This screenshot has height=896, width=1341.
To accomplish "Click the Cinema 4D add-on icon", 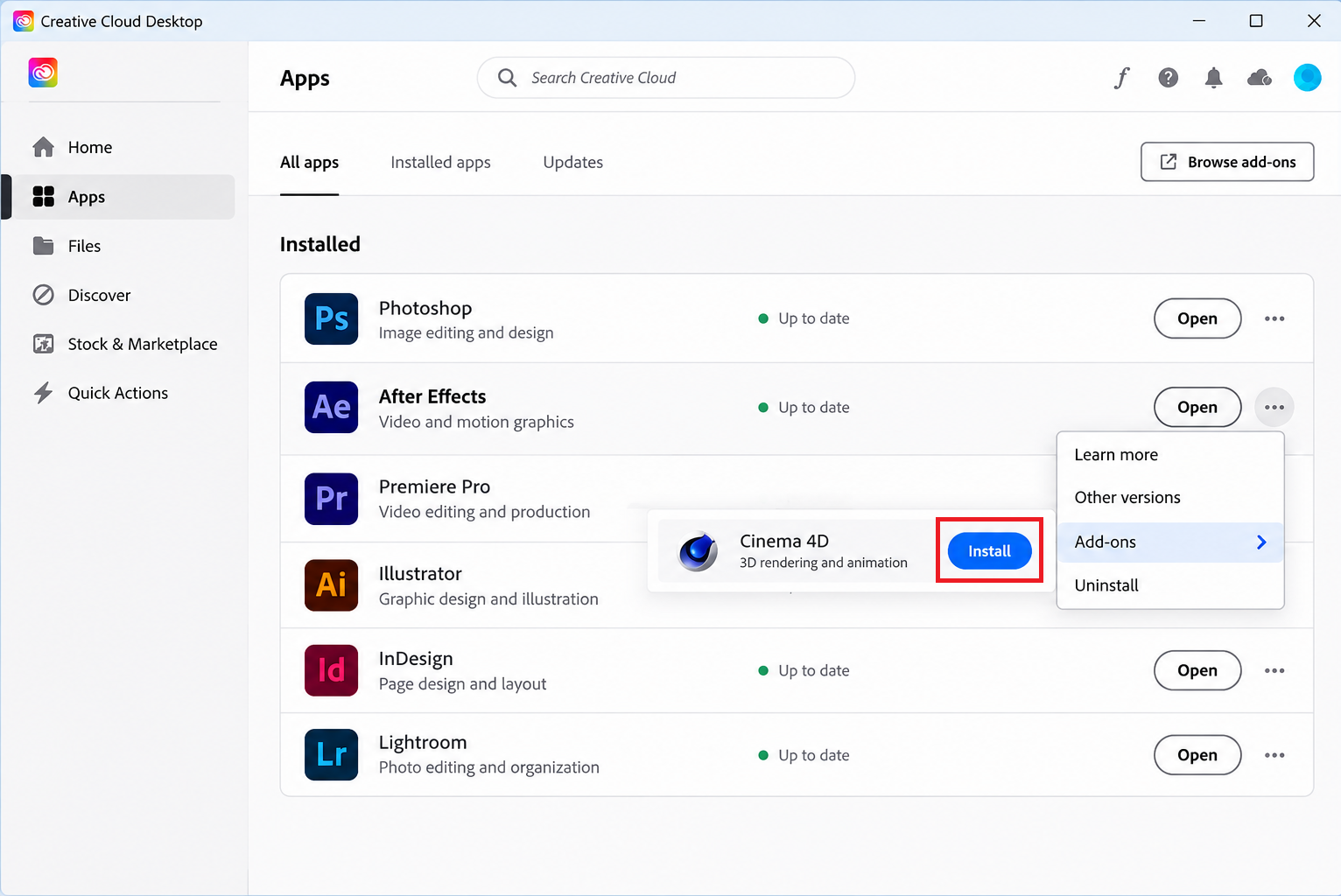I will pyautogui.click(x=698, y=551).
